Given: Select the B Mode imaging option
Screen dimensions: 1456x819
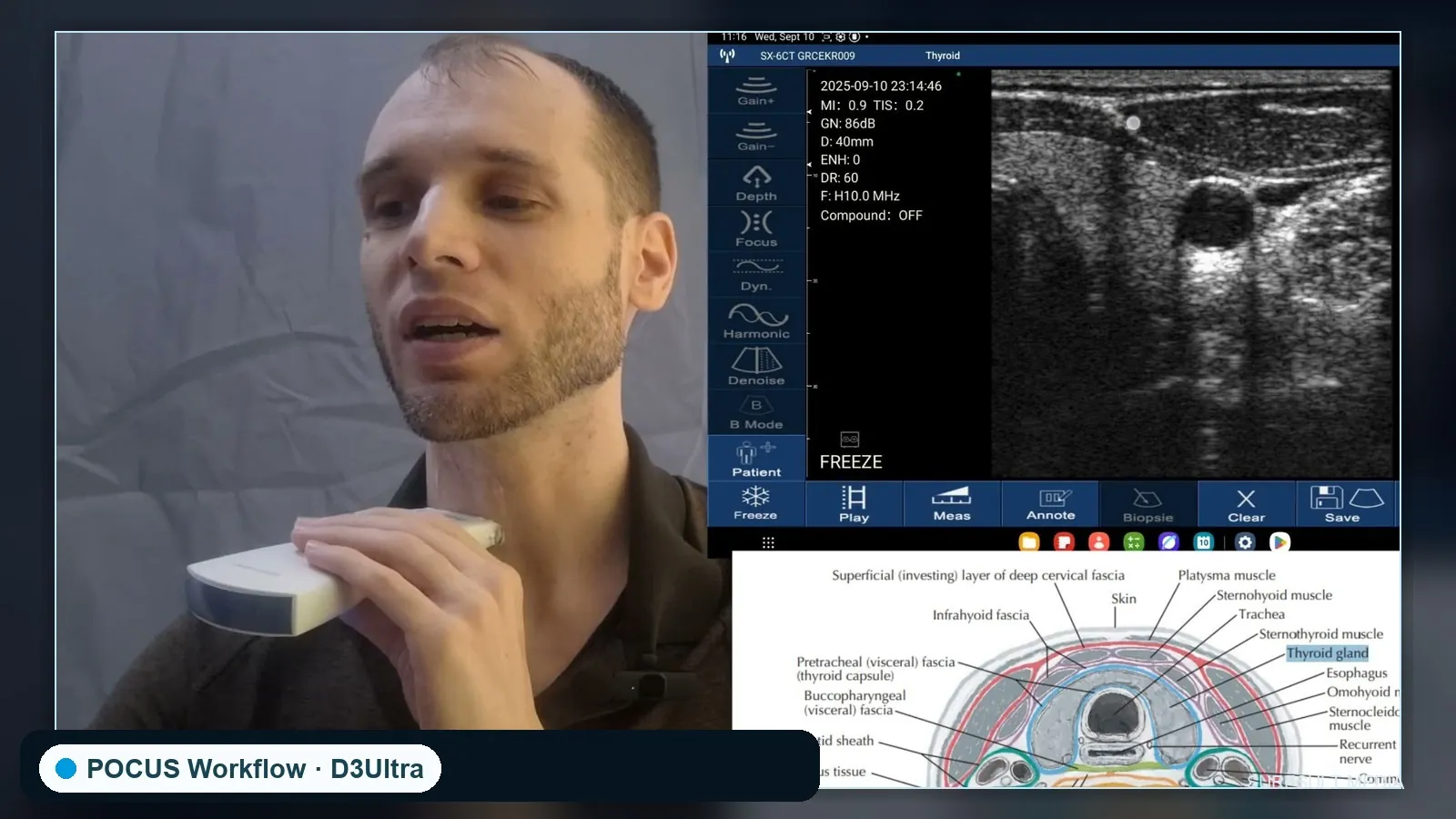Looking at the screenshot, I should coord(756,413).
